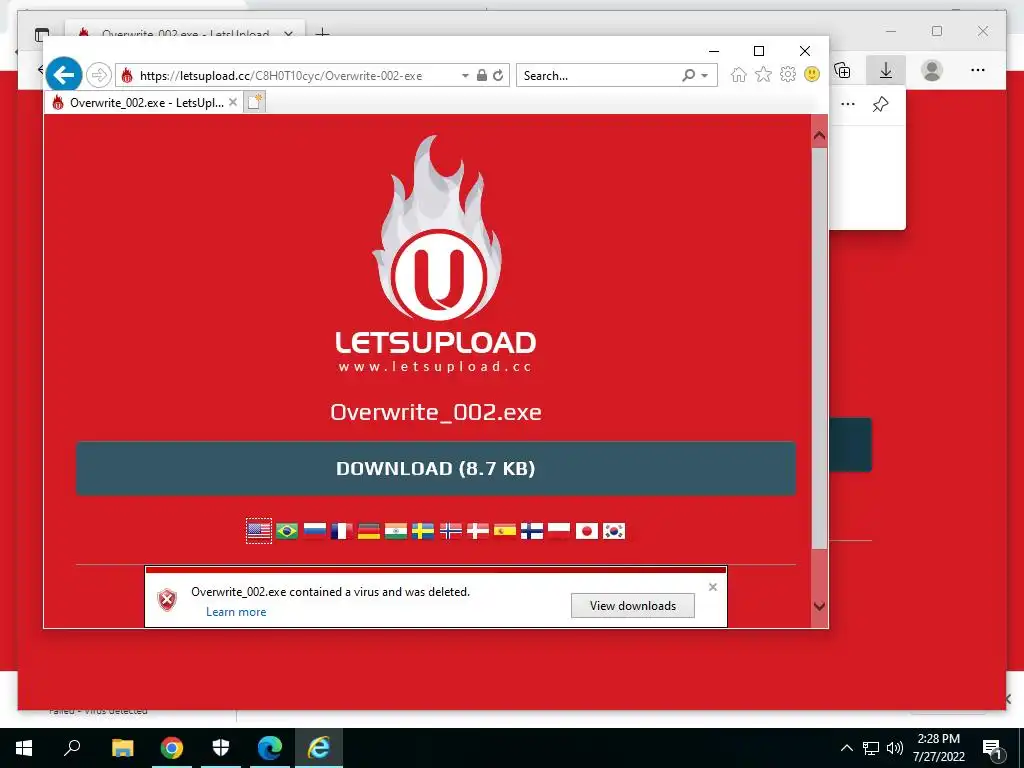Open a new IE tab

click(255, 102)
